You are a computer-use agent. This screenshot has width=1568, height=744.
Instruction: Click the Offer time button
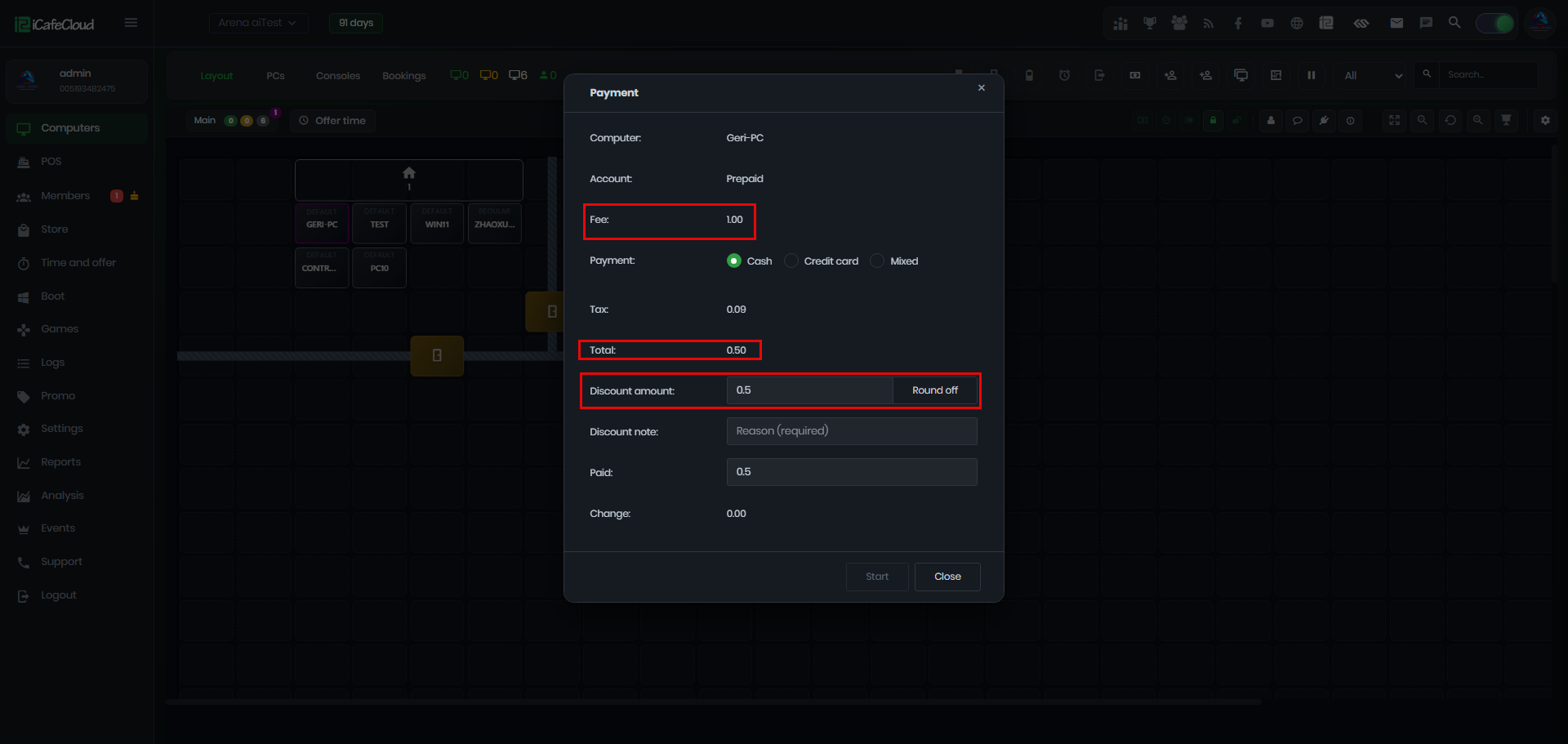[333, 121]
